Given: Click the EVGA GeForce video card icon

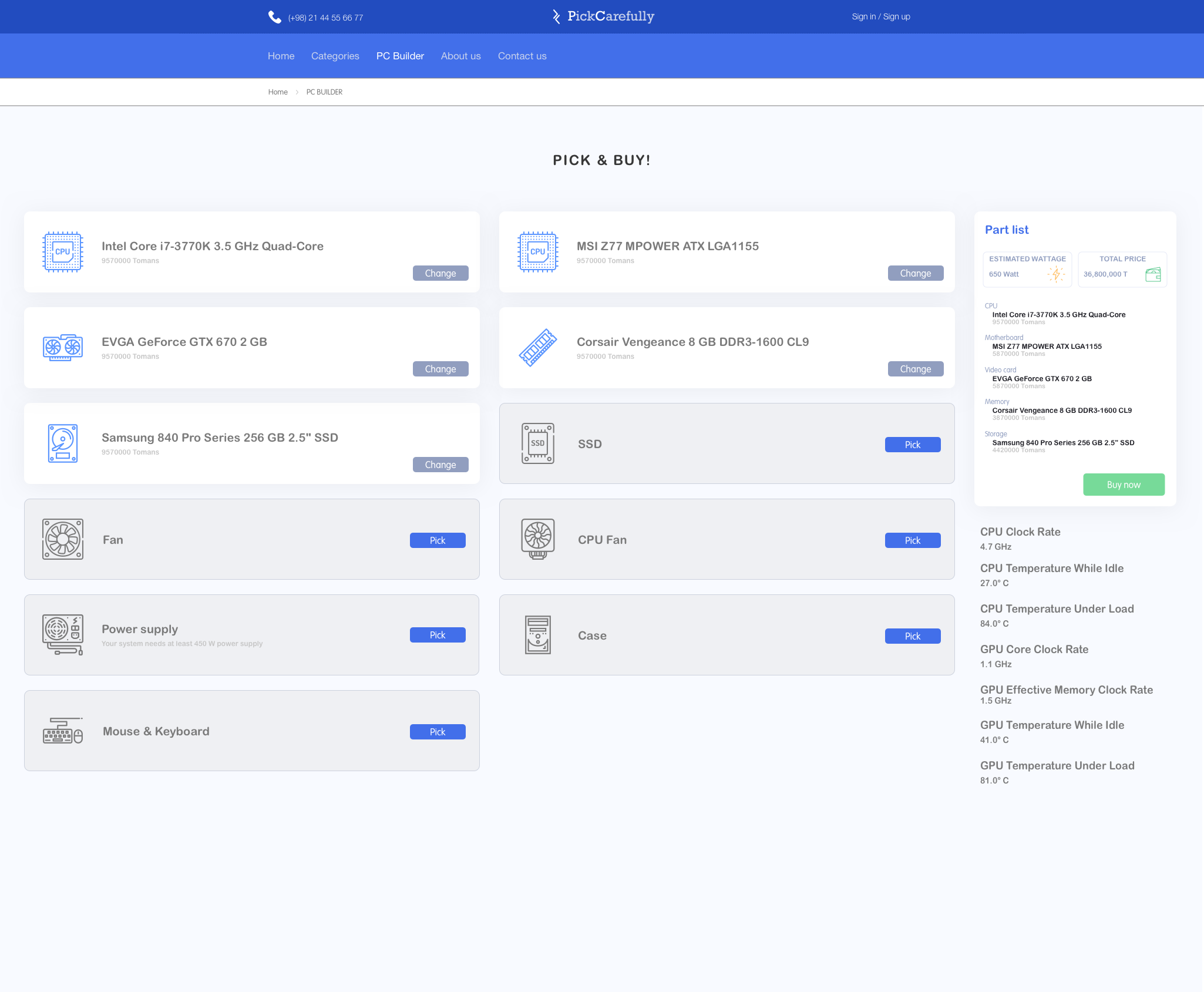Looking at the screenshot, I should point(63,347).
